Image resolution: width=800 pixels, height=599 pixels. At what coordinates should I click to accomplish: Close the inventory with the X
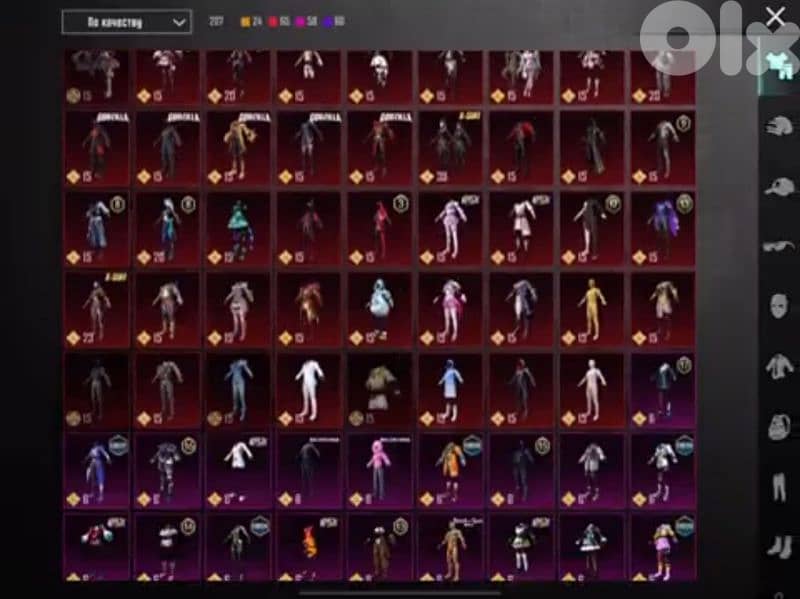[x=775, y=17]
